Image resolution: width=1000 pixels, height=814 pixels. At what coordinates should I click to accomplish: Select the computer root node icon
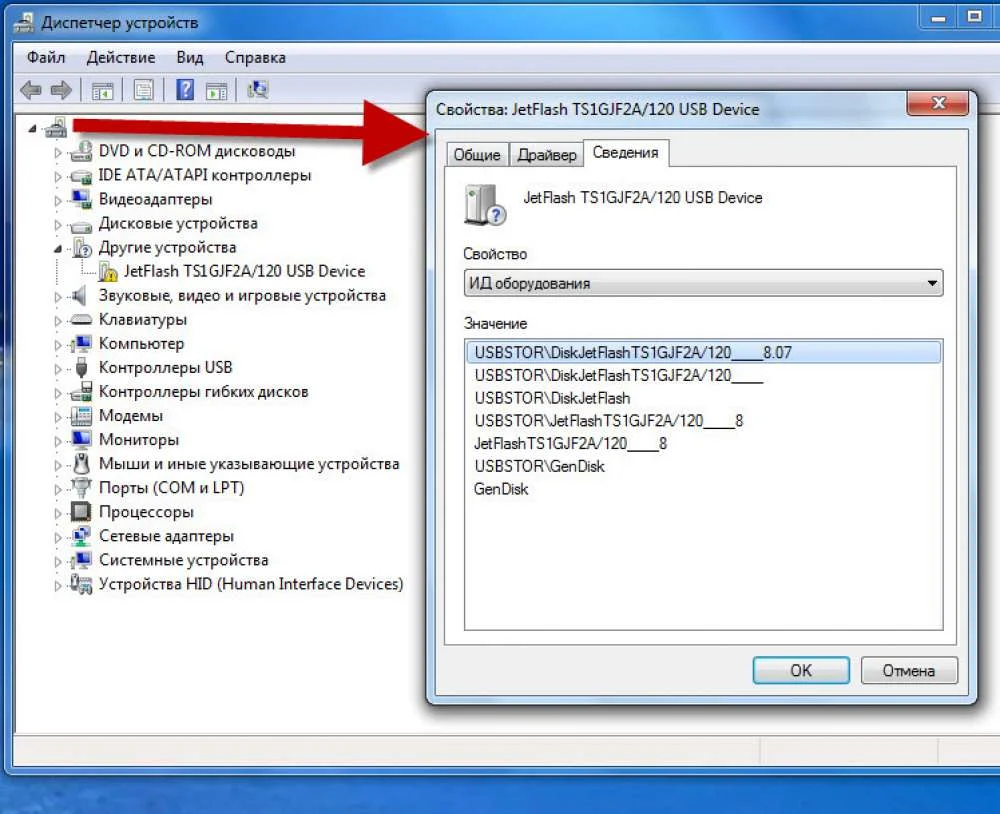(55, 127)
